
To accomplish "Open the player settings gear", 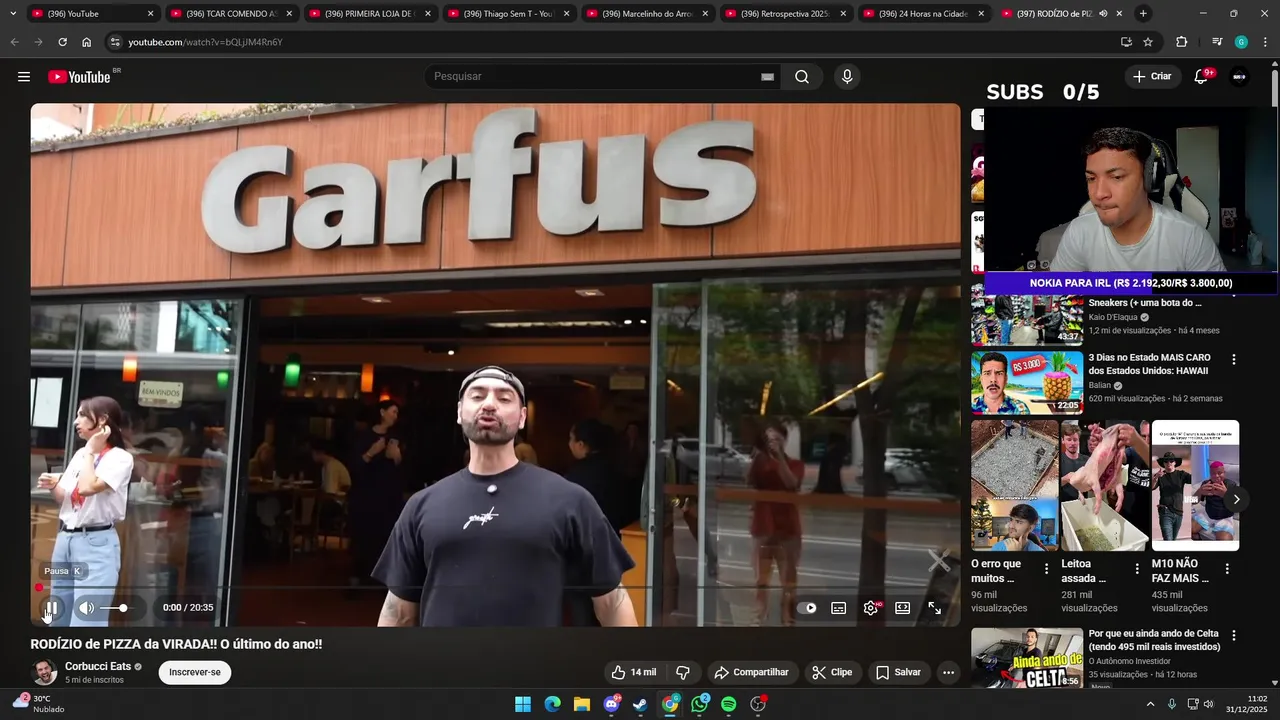I will coord(871,608).
